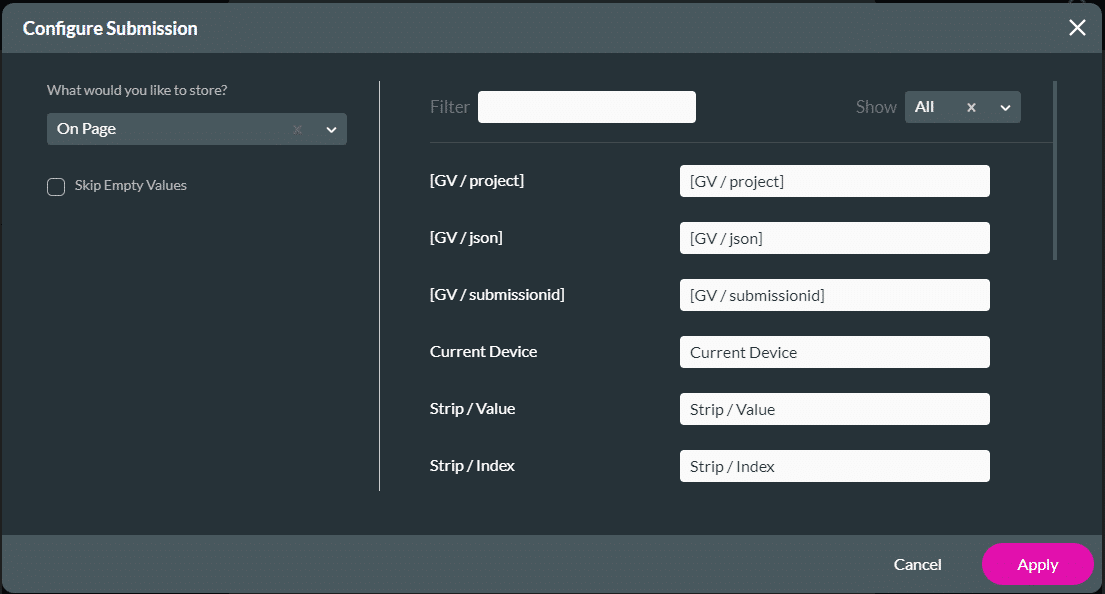The image size is (1105, 594).
Task: Close the Configure Submission dialog
Action: click(x=1077, y=28)
